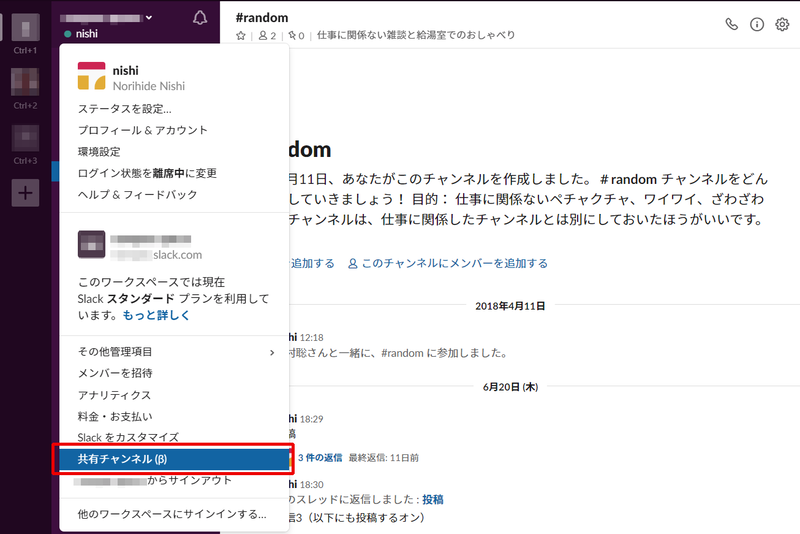Click nishi username under workspace name
The width and height of the screenshot is (800, 534).
(87, 34)
